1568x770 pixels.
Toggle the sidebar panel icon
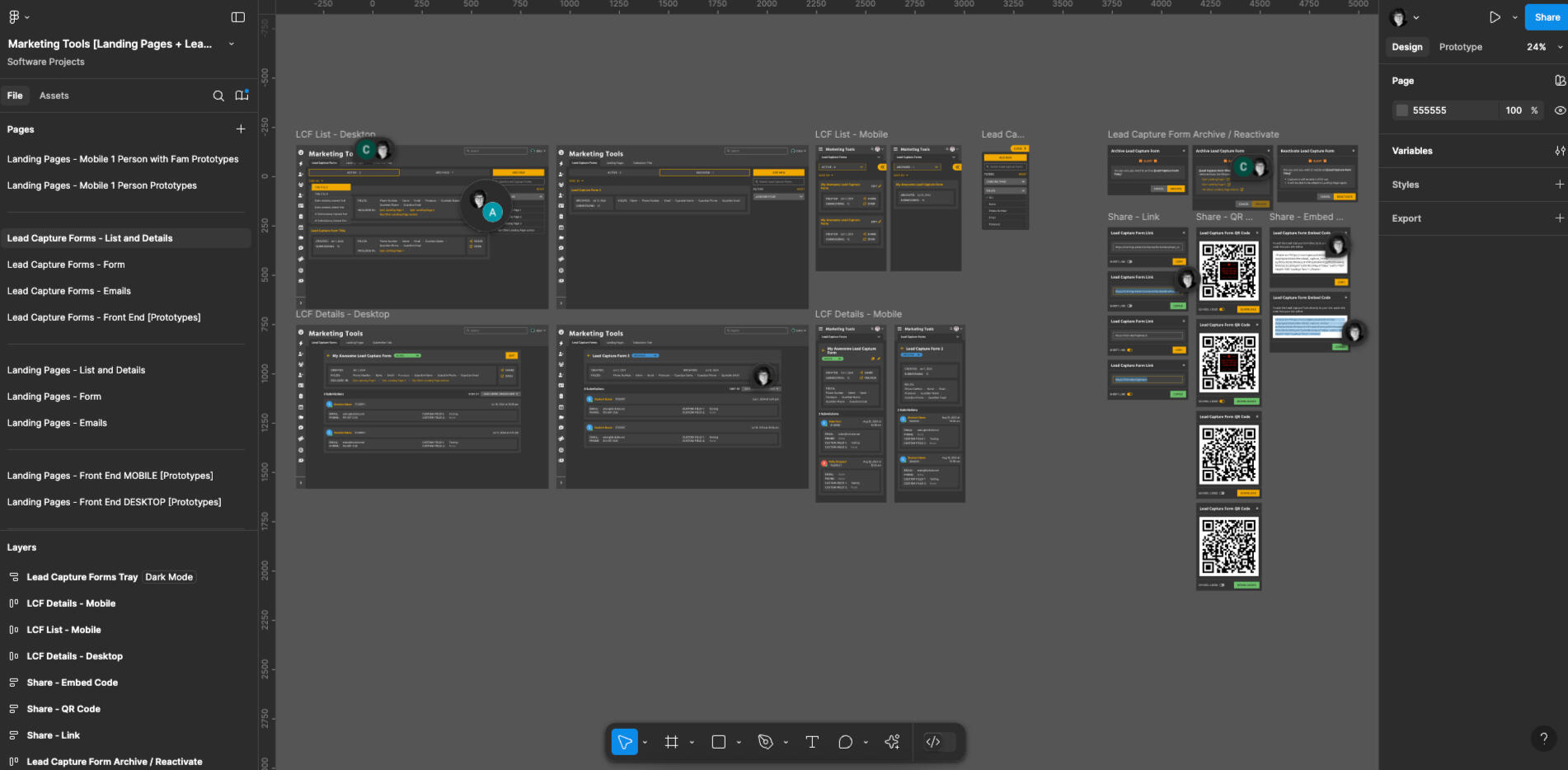point(238,17)
